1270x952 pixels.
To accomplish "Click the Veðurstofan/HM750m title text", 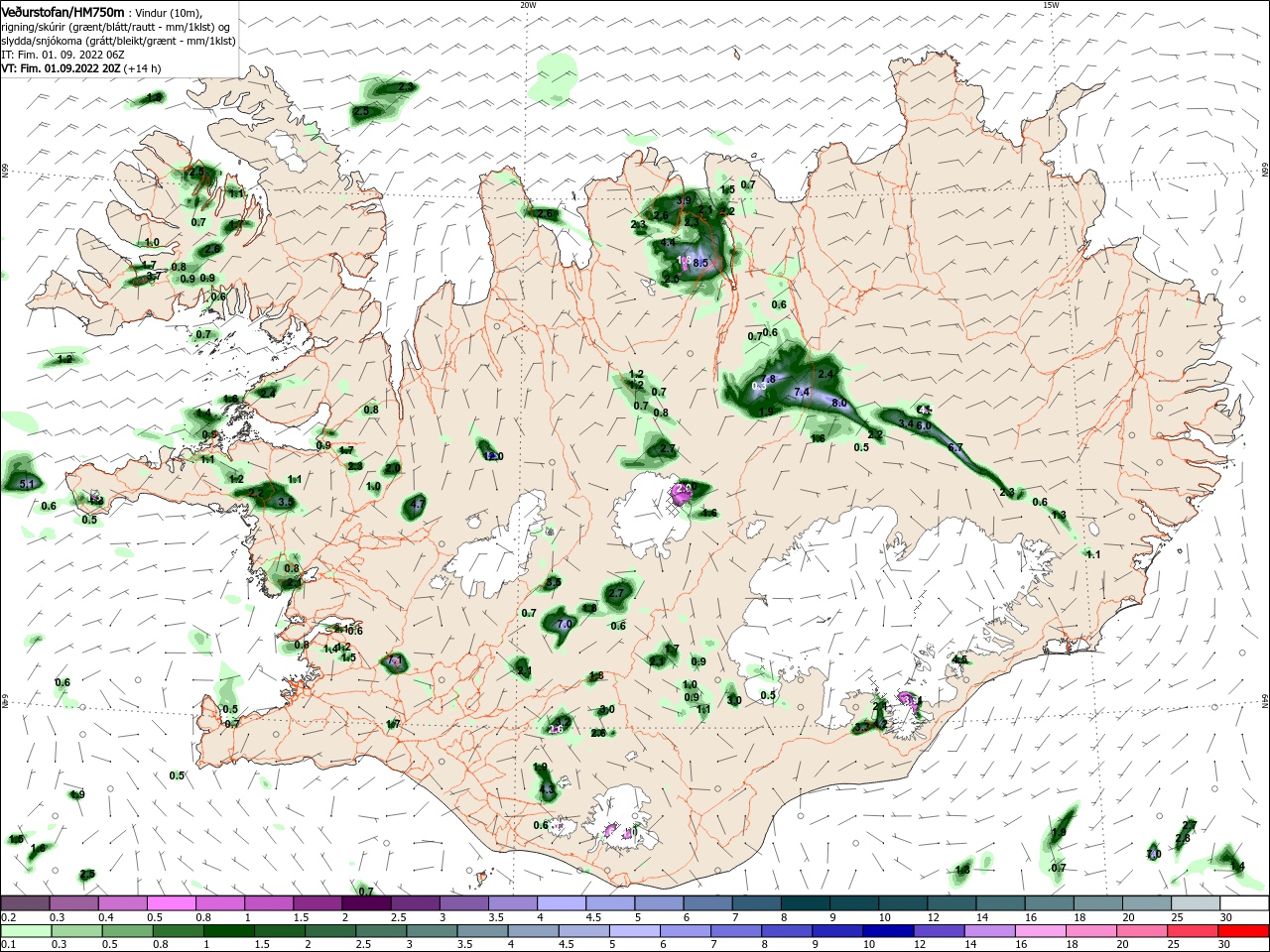I will pyautogui.click(x=63, y=12).
